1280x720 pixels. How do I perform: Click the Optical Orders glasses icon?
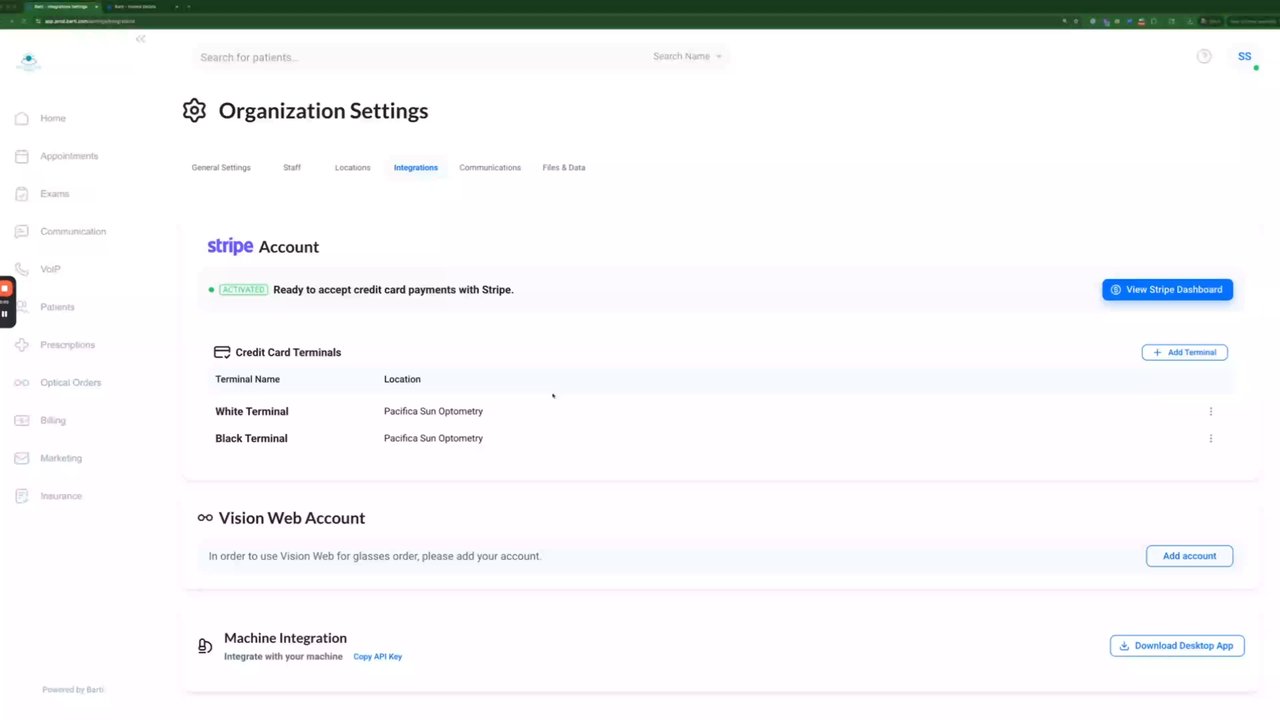[x=22, y=383]
